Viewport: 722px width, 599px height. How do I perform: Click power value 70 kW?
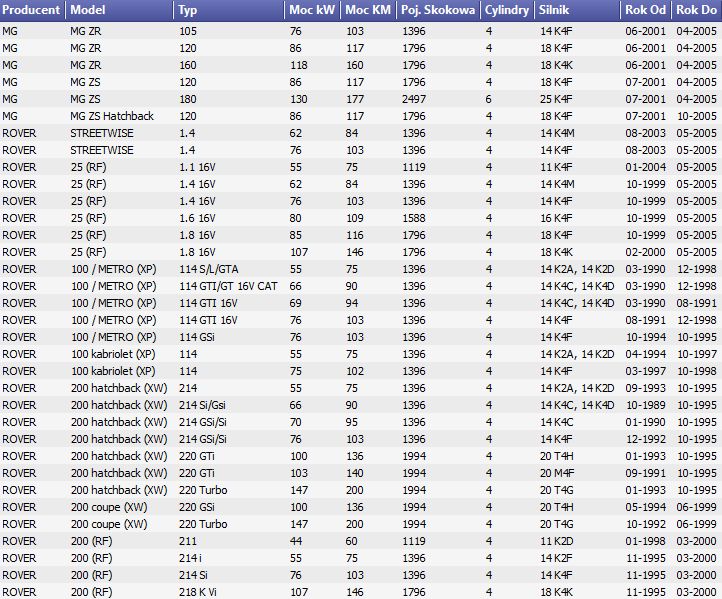click(296, 423)
